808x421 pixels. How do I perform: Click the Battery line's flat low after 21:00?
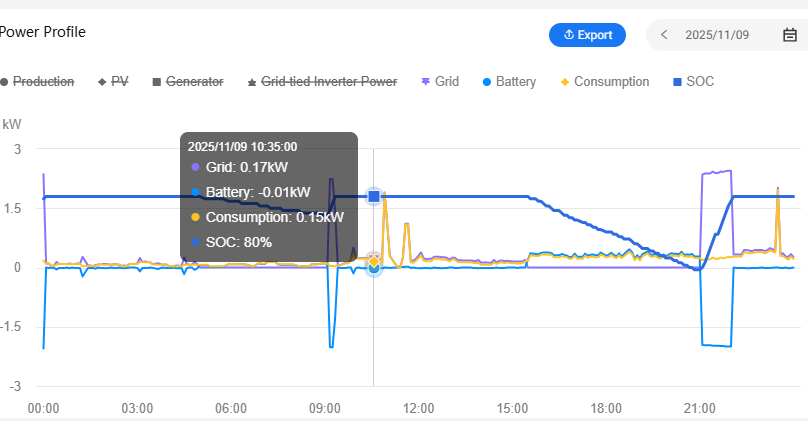point(715,346)
